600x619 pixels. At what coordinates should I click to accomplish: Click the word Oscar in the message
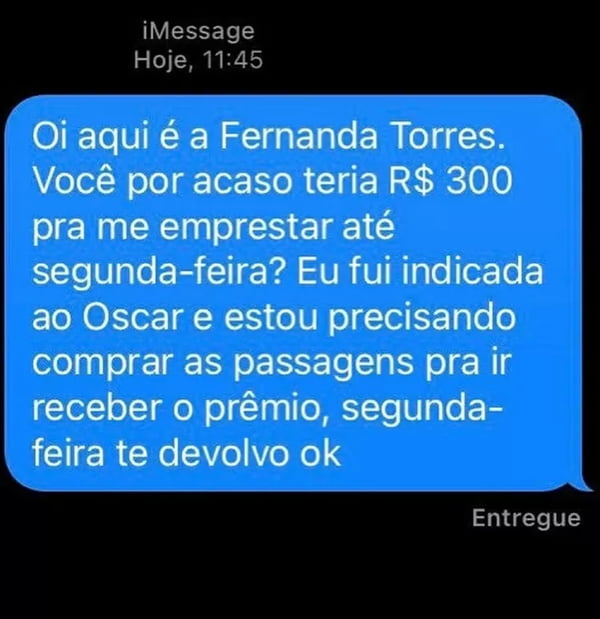coord(133,317)
